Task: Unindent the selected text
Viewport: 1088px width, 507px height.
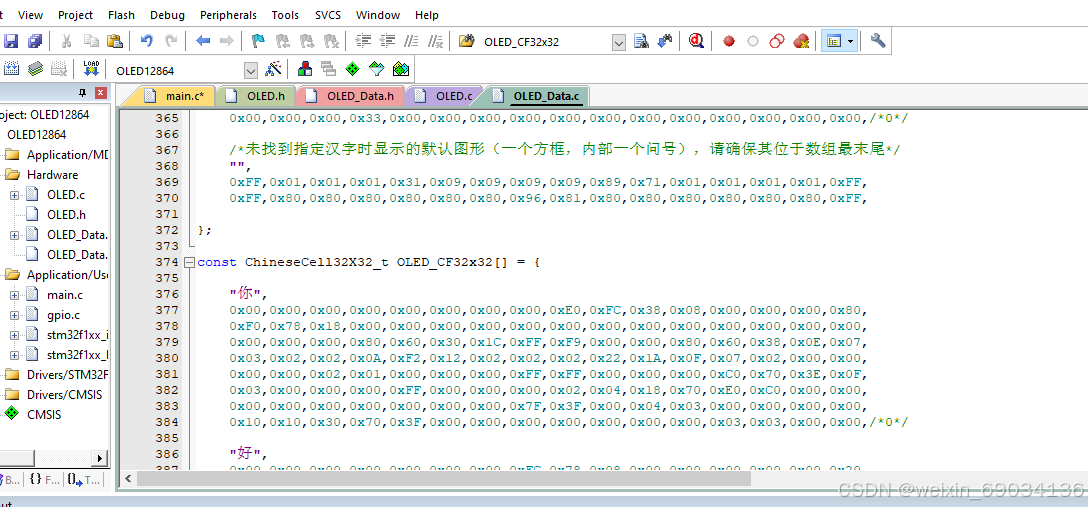Action: point(388,42)
